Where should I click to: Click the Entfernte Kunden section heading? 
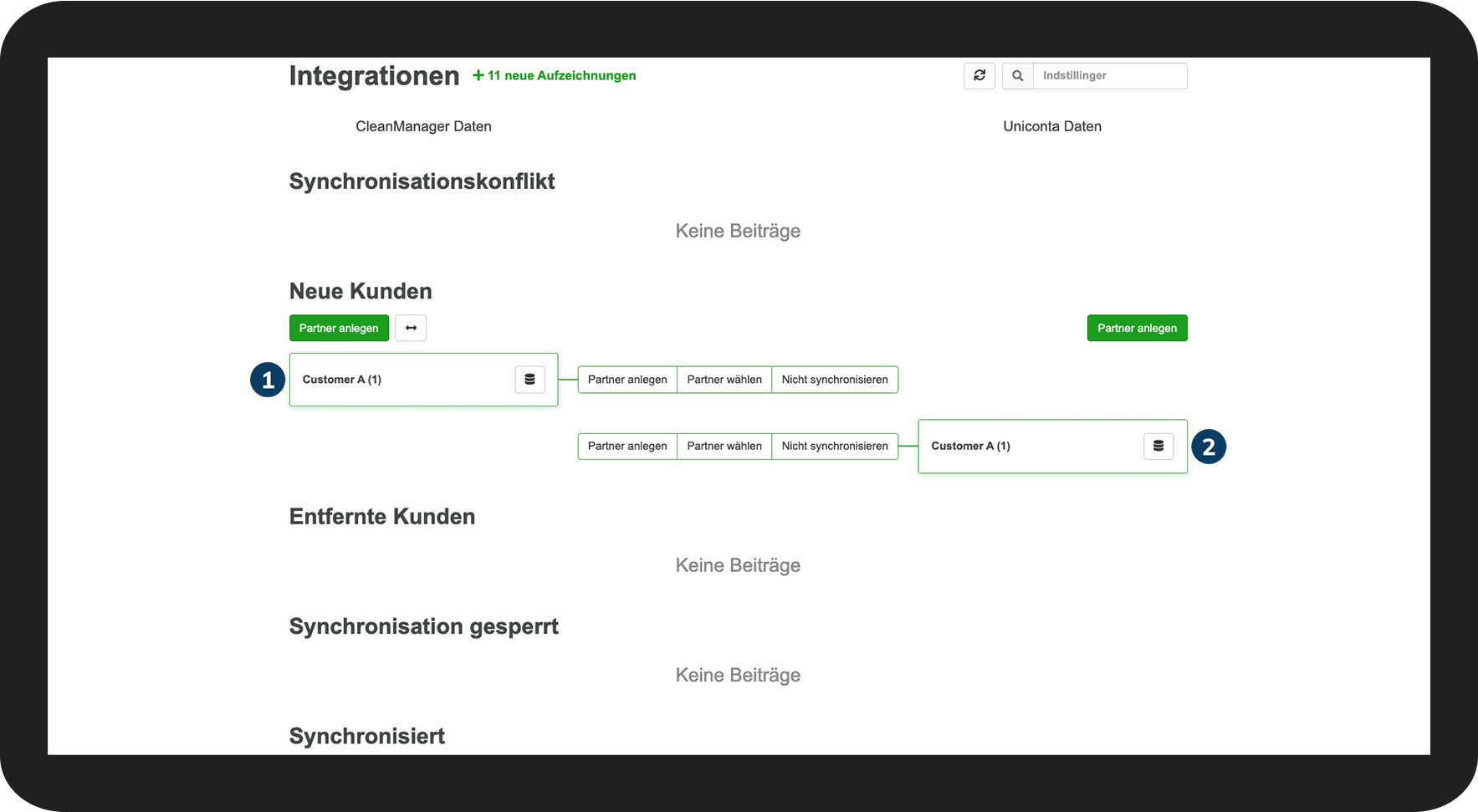point(382,516)
